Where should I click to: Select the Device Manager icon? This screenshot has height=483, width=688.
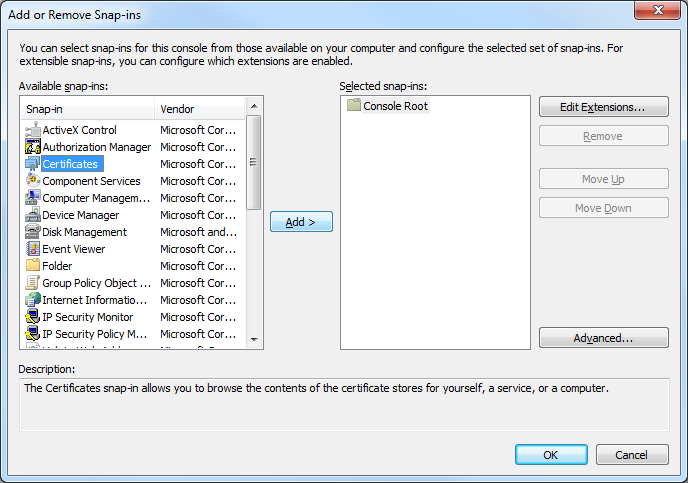[x=33, y=215]
